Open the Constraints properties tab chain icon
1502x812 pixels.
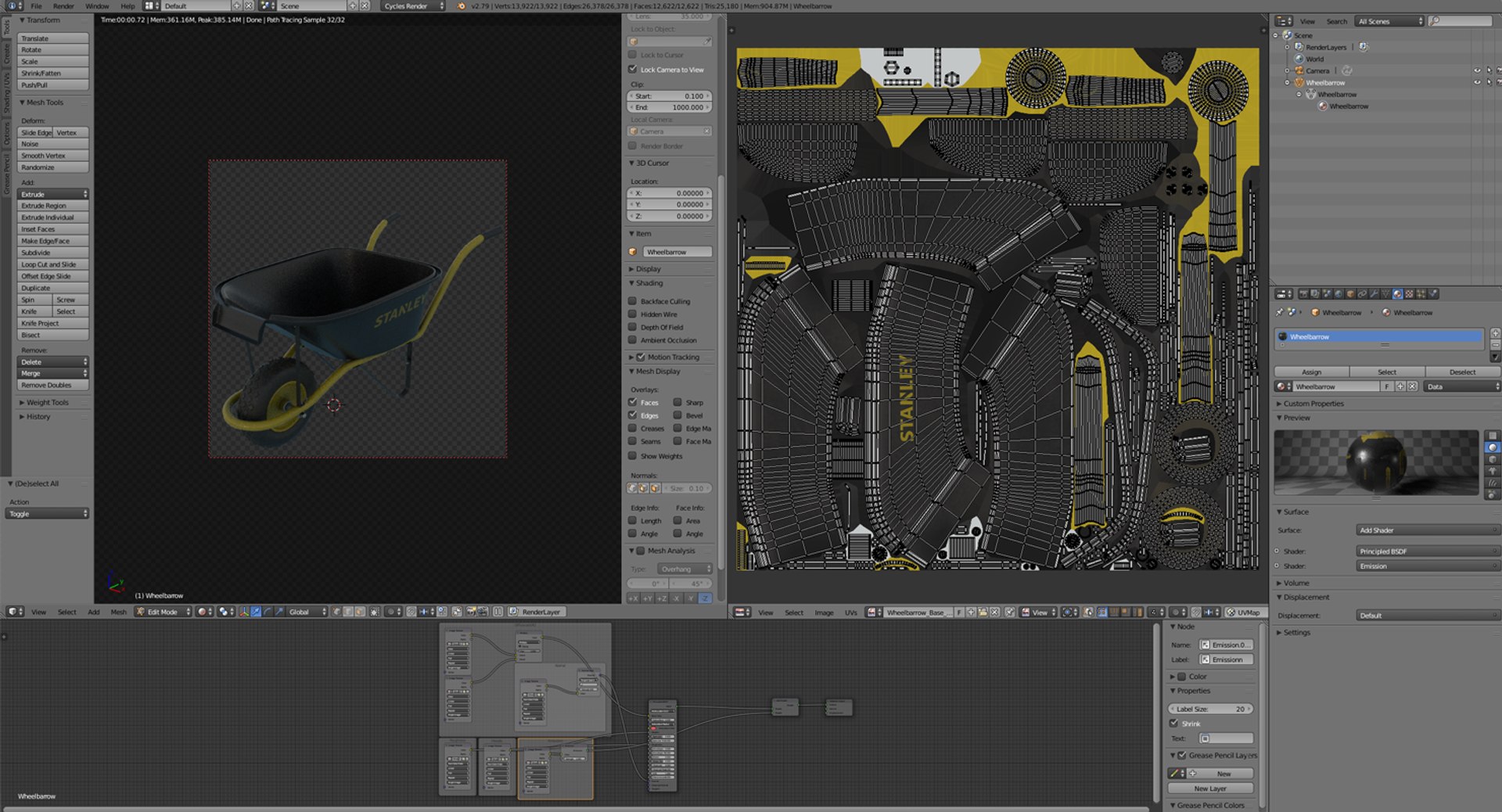point(1362,294)
